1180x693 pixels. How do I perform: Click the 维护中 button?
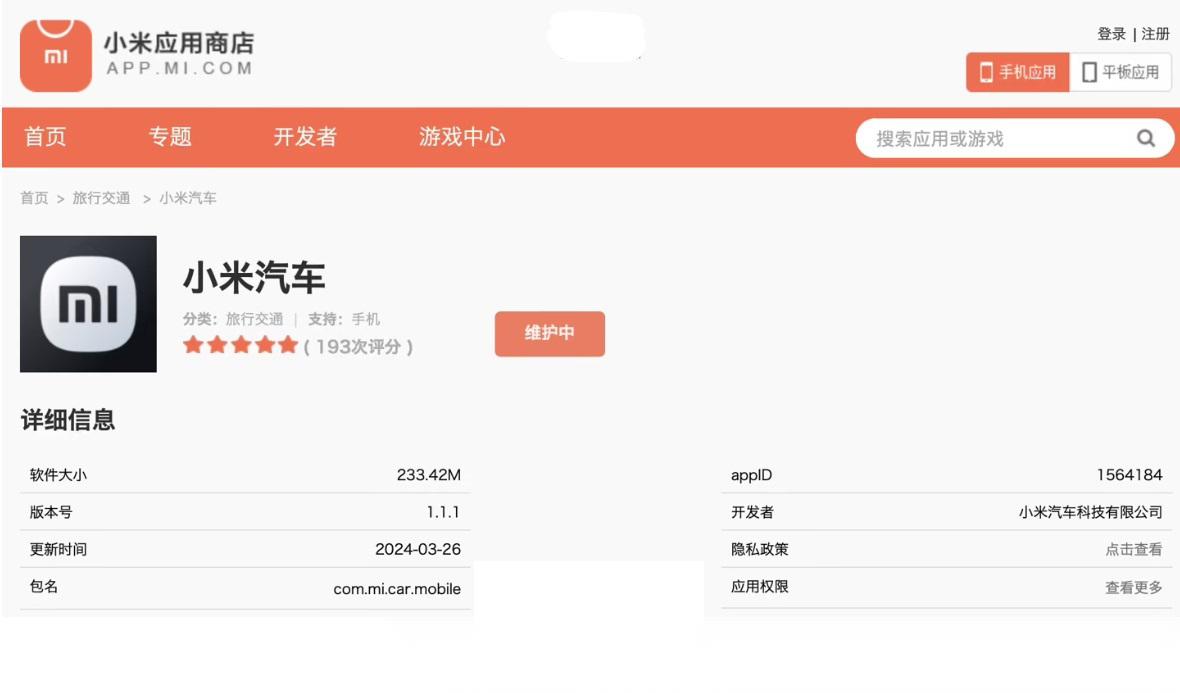click(549, 333)
